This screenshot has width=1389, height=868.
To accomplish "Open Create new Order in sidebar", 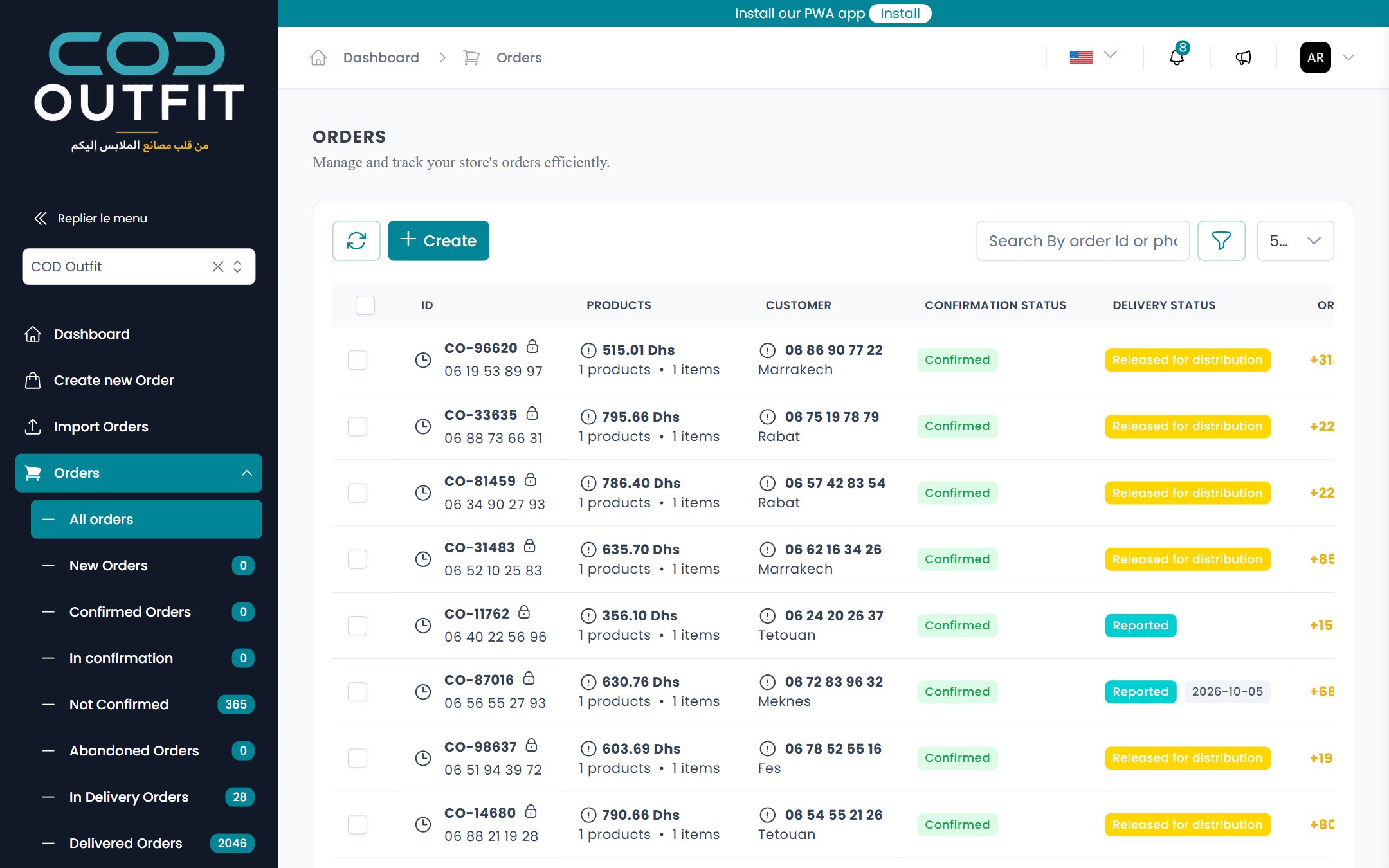I will coord(139,380).
